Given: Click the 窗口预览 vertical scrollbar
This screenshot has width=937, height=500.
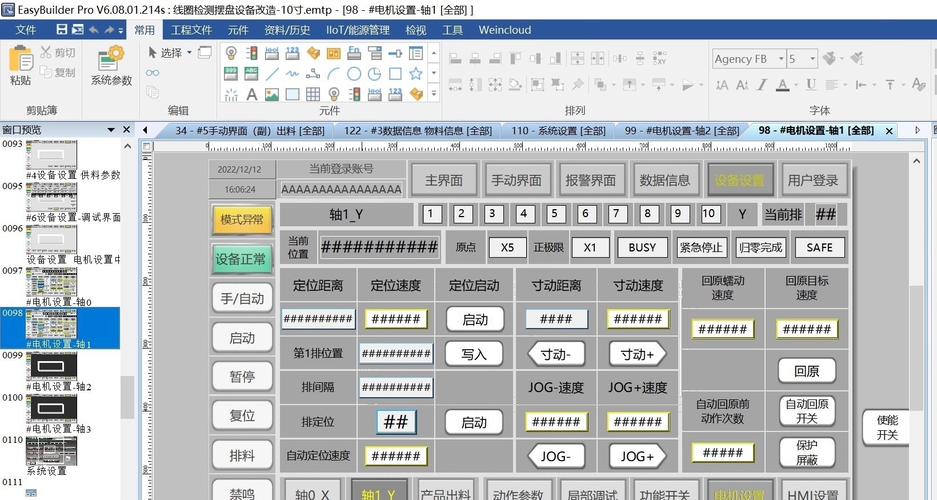Looking at the screenshot, I should click(127, 398).
